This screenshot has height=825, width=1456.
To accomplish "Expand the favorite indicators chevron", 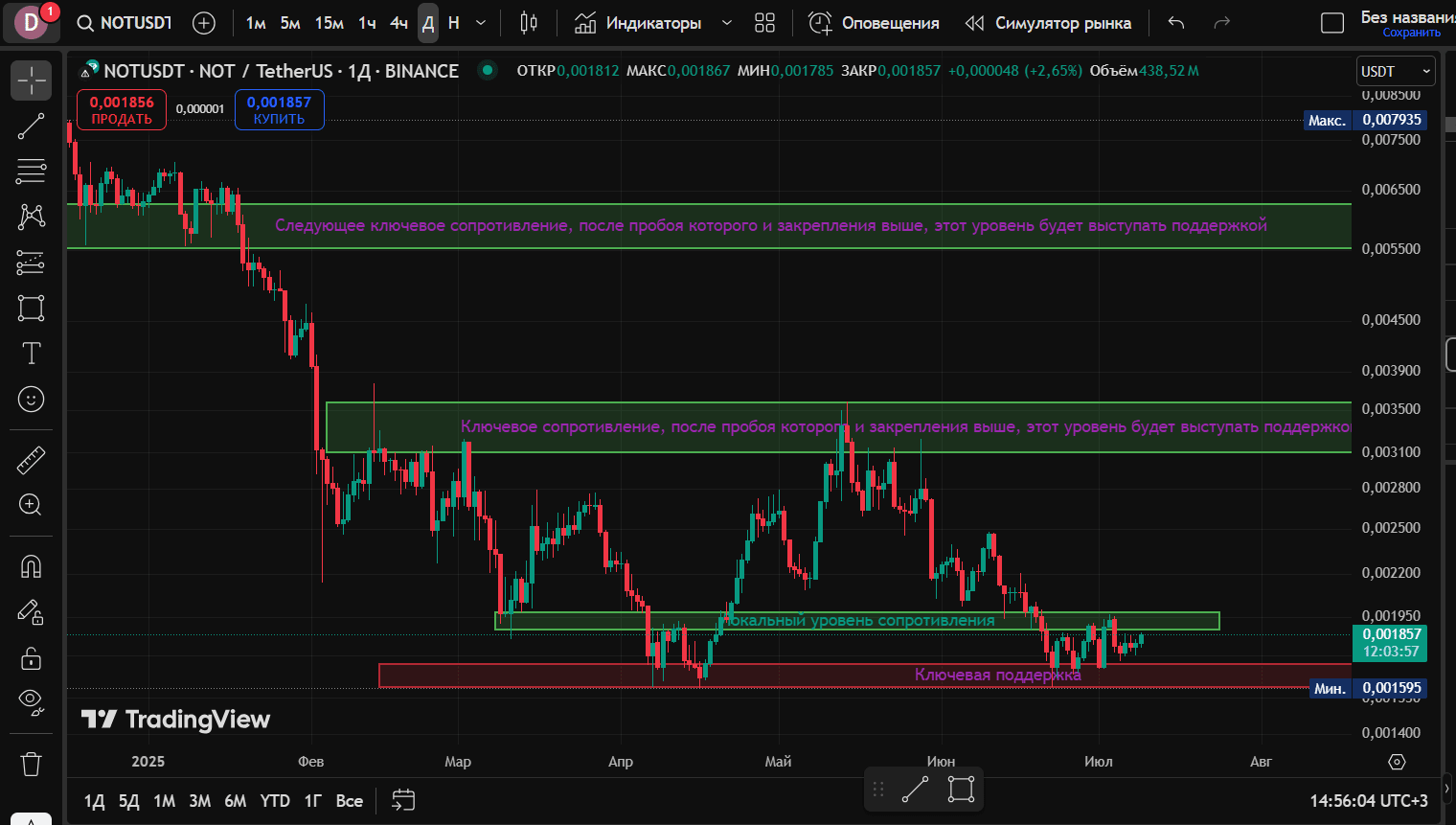I will (x=726, y=23).
